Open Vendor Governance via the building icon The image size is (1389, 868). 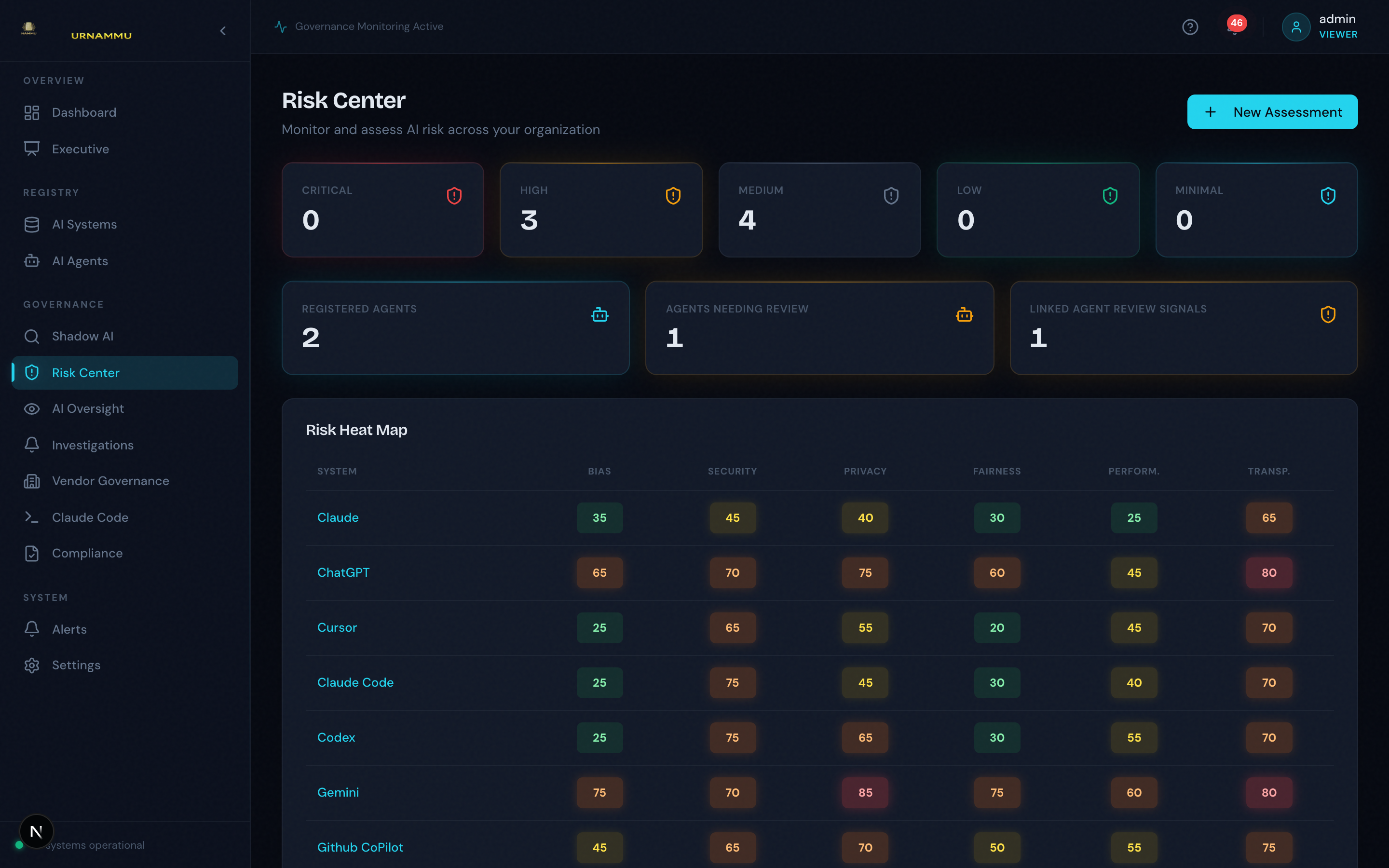tap(31, 481)
